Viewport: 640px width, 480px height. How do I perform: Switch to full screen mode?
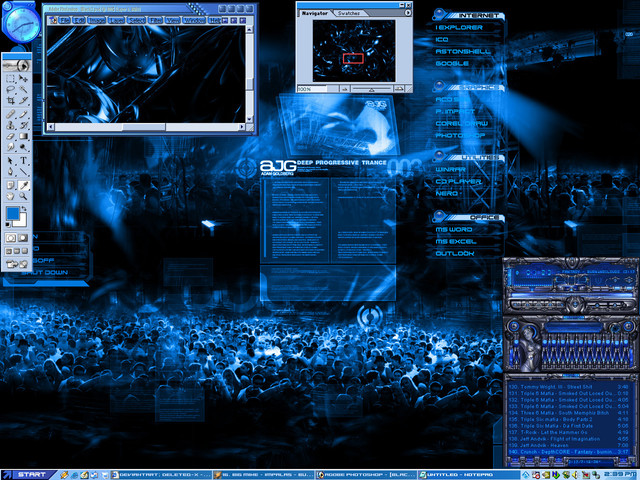25,251
